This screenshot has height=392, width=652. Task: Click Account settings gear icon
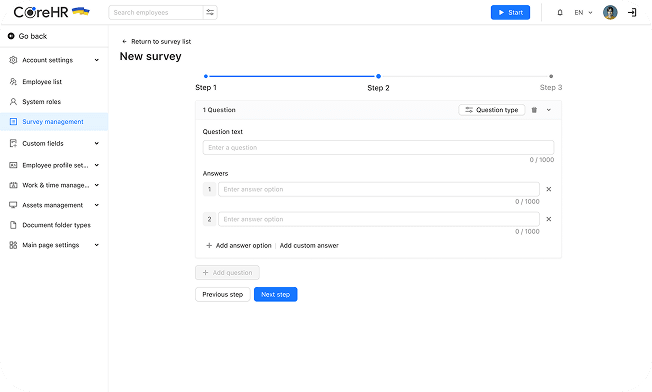[13, 60]
